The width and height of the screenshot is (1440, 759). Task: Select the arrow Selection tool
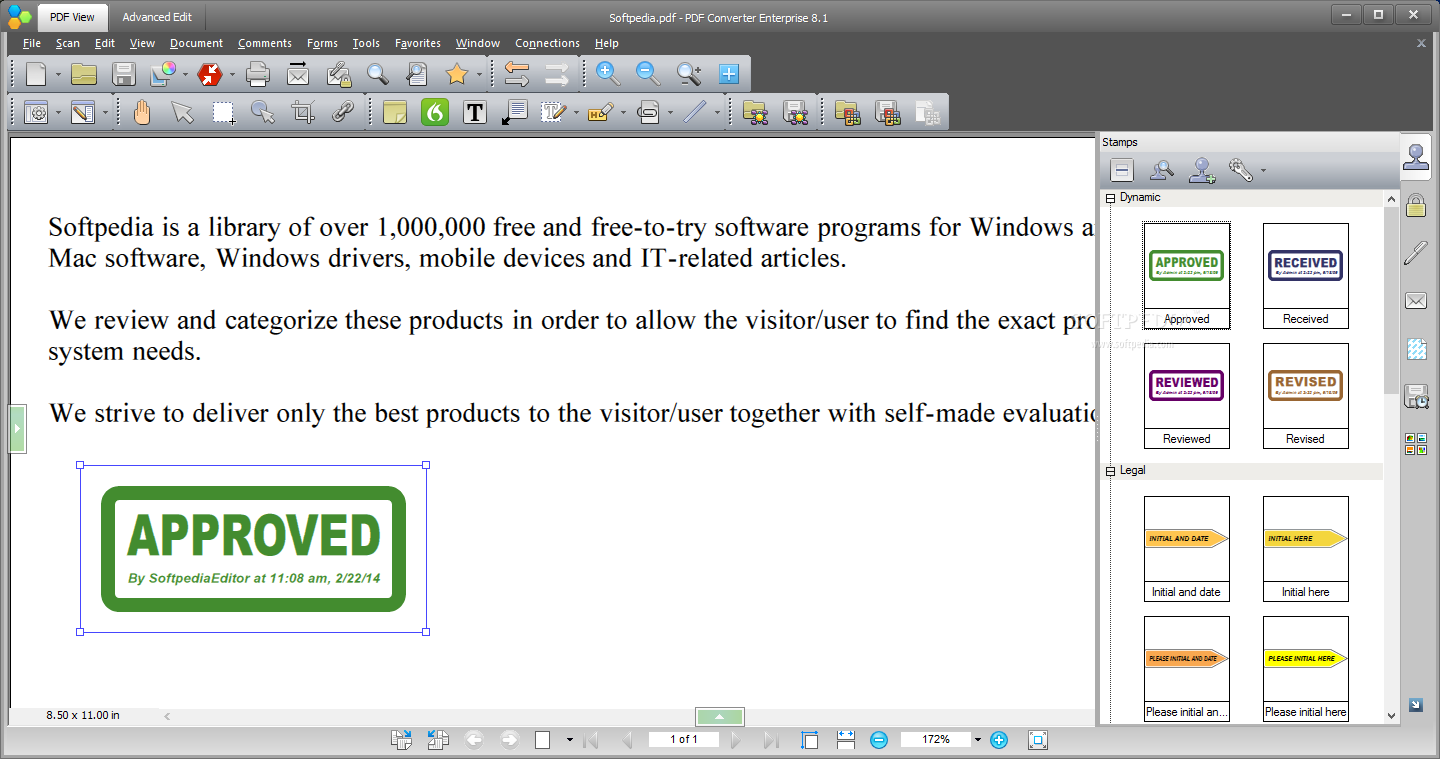[182, 112]
